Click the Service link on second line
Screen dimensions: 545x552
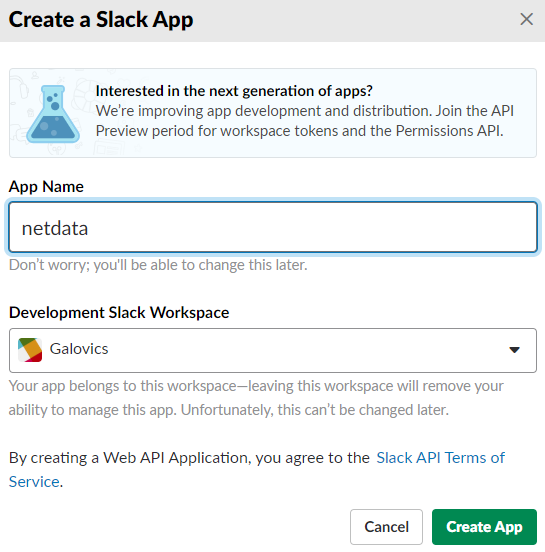click(34, 482)
